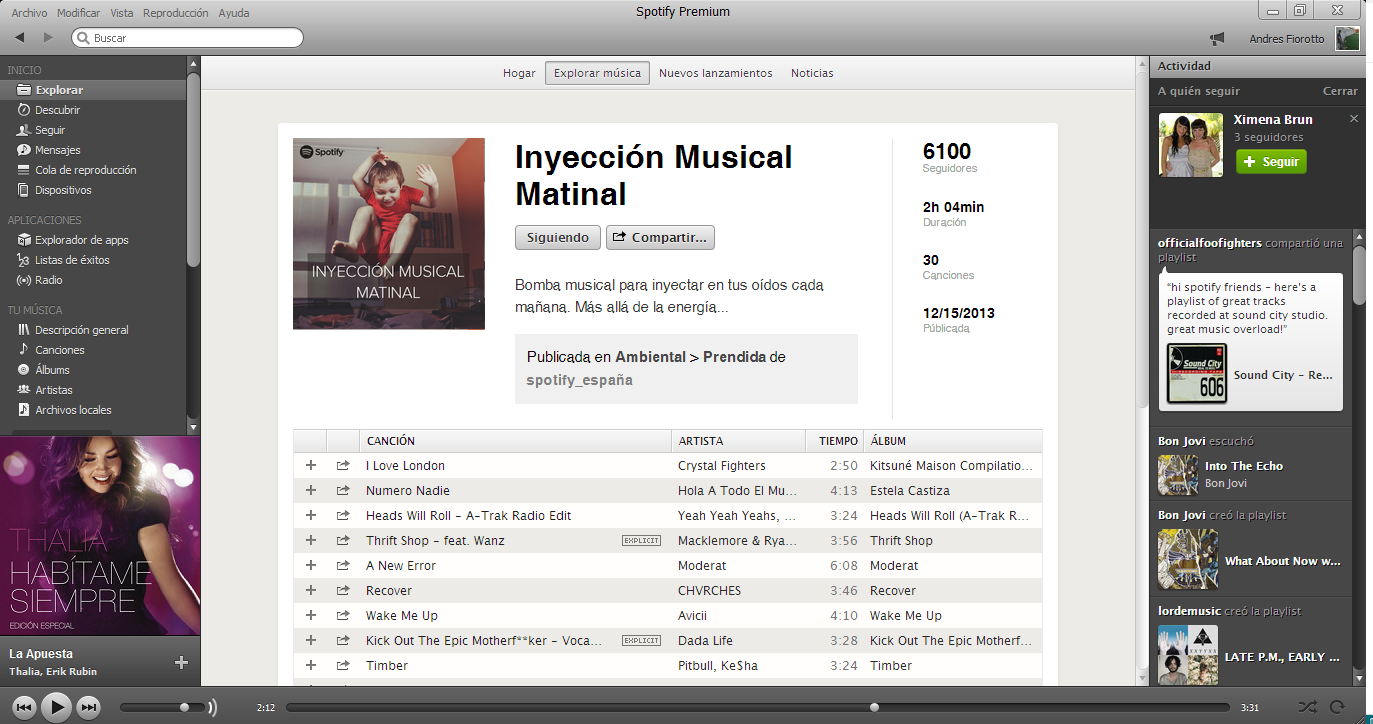
Task: Follow Ximena Brun with Seguir button
Action: tap(1271, 161)
